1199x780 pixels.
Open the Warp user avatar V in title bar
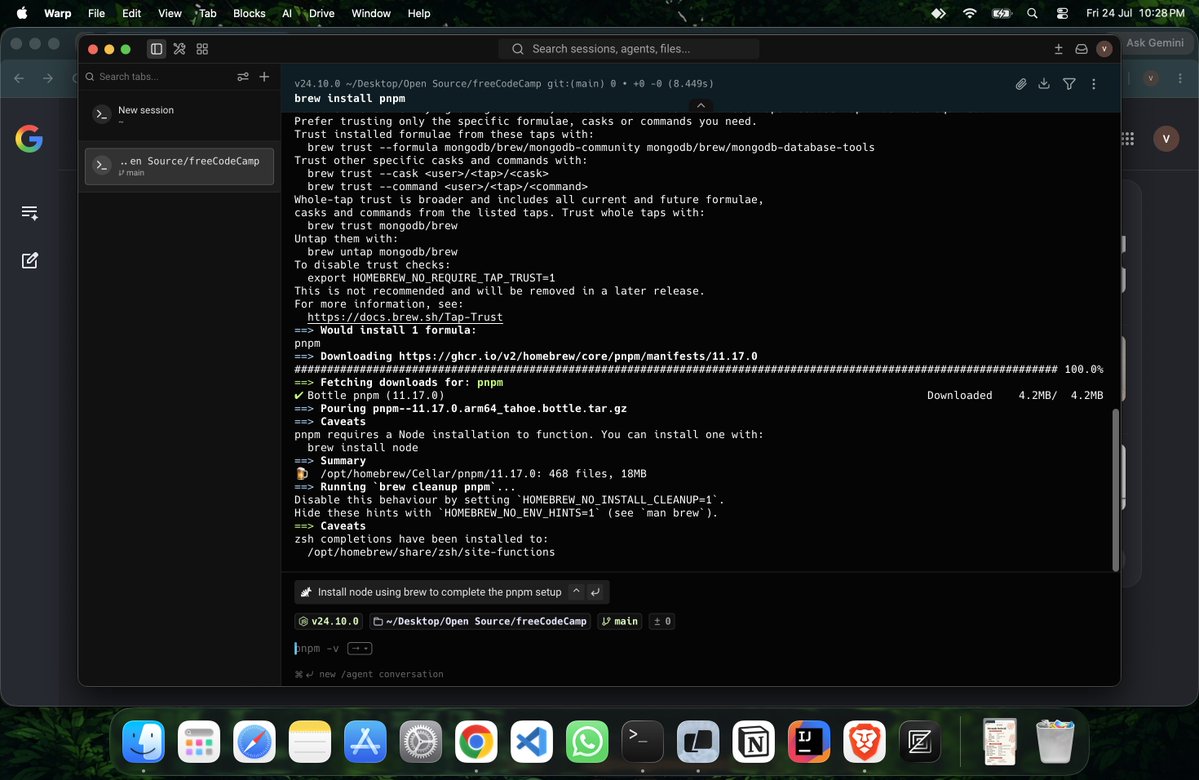1103,49
